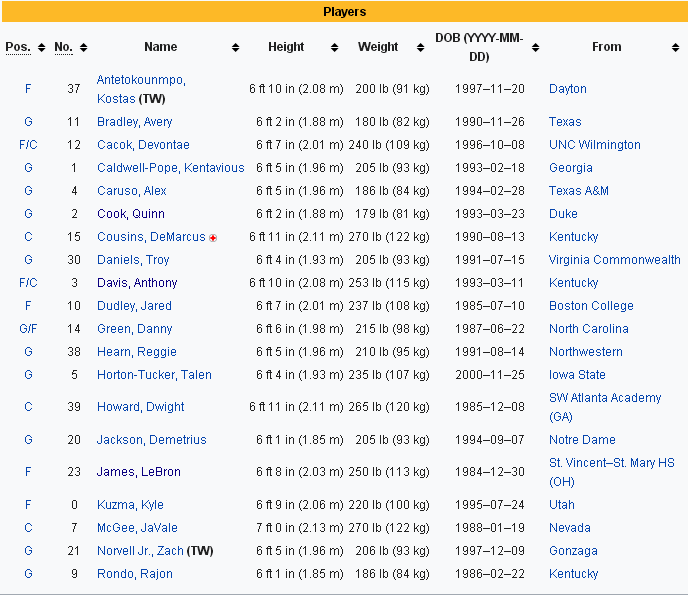This screenshot has width=688, height=602.
Task: Follow the Texas A&M link
Action: pos(579,191)
